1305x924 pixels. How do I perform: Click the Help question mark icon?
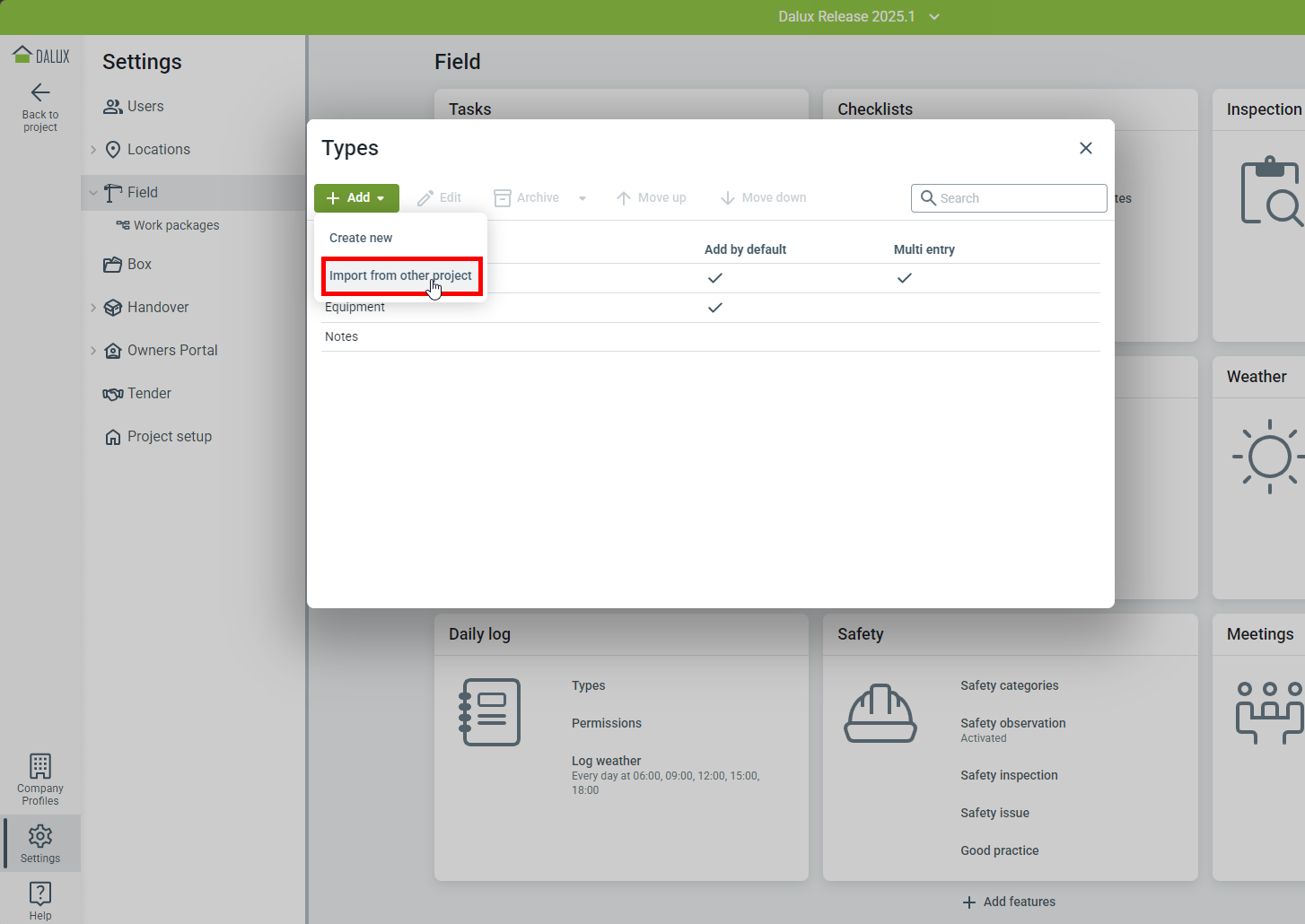click(40, 893)
